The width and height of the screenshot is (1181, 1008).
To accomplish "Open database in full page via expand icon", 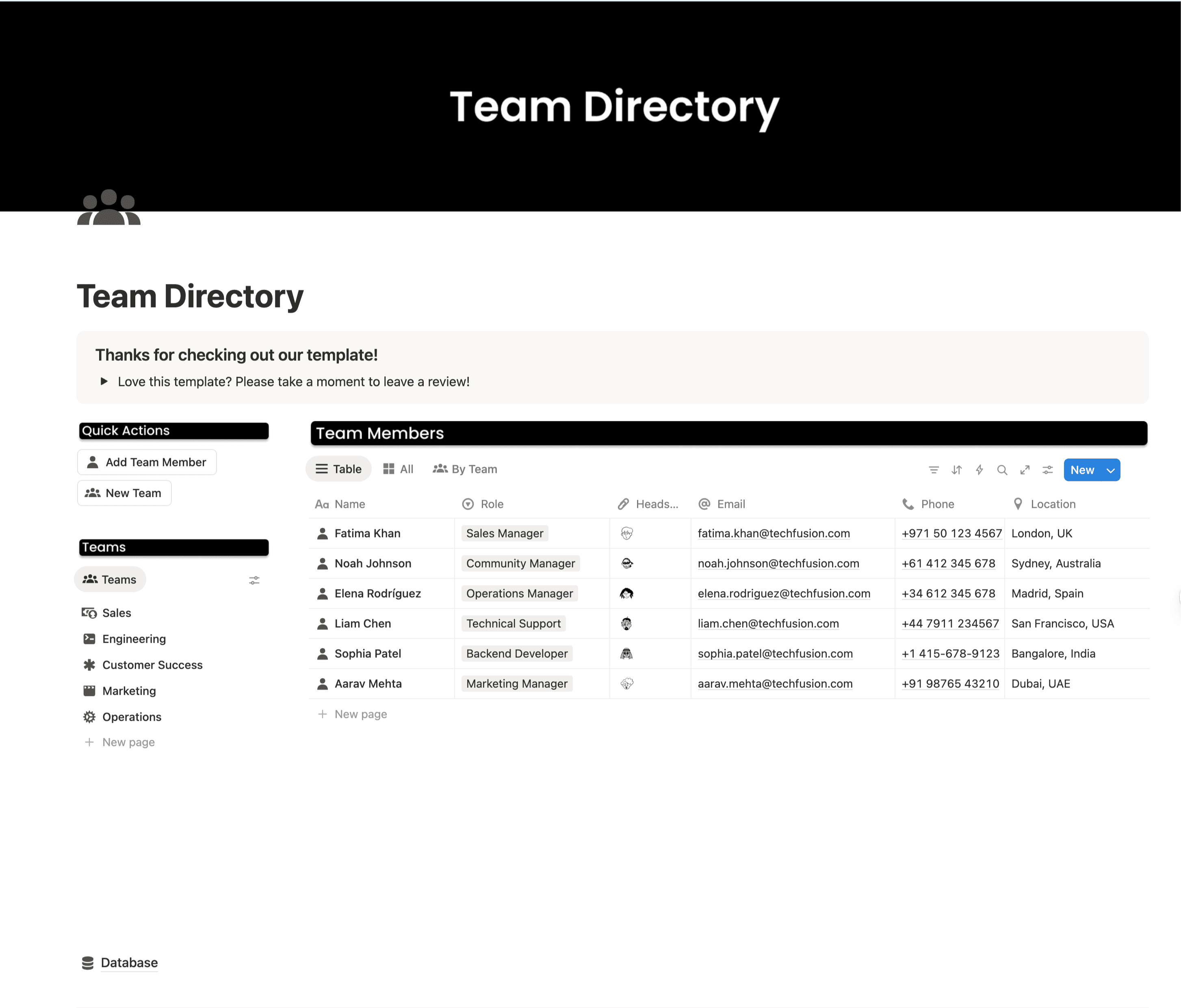I will pyautogui.click(x=1025, y=470).
